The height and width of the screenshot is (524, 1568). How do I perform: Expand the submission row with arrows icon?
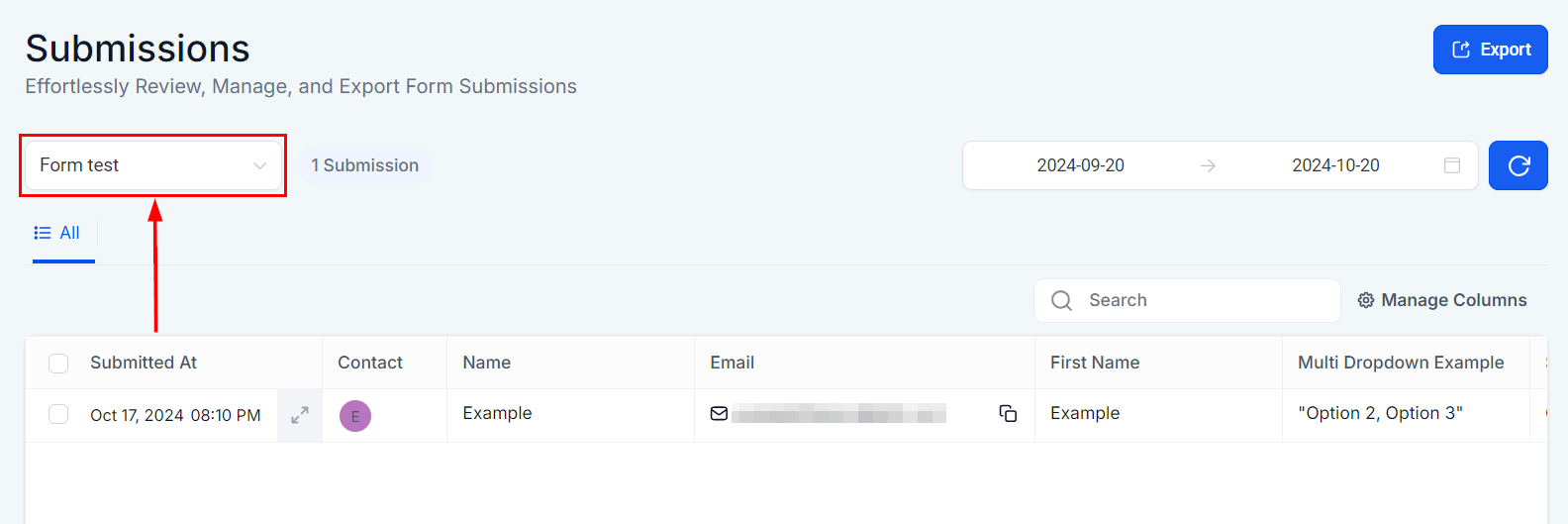[x=300, y=415]
